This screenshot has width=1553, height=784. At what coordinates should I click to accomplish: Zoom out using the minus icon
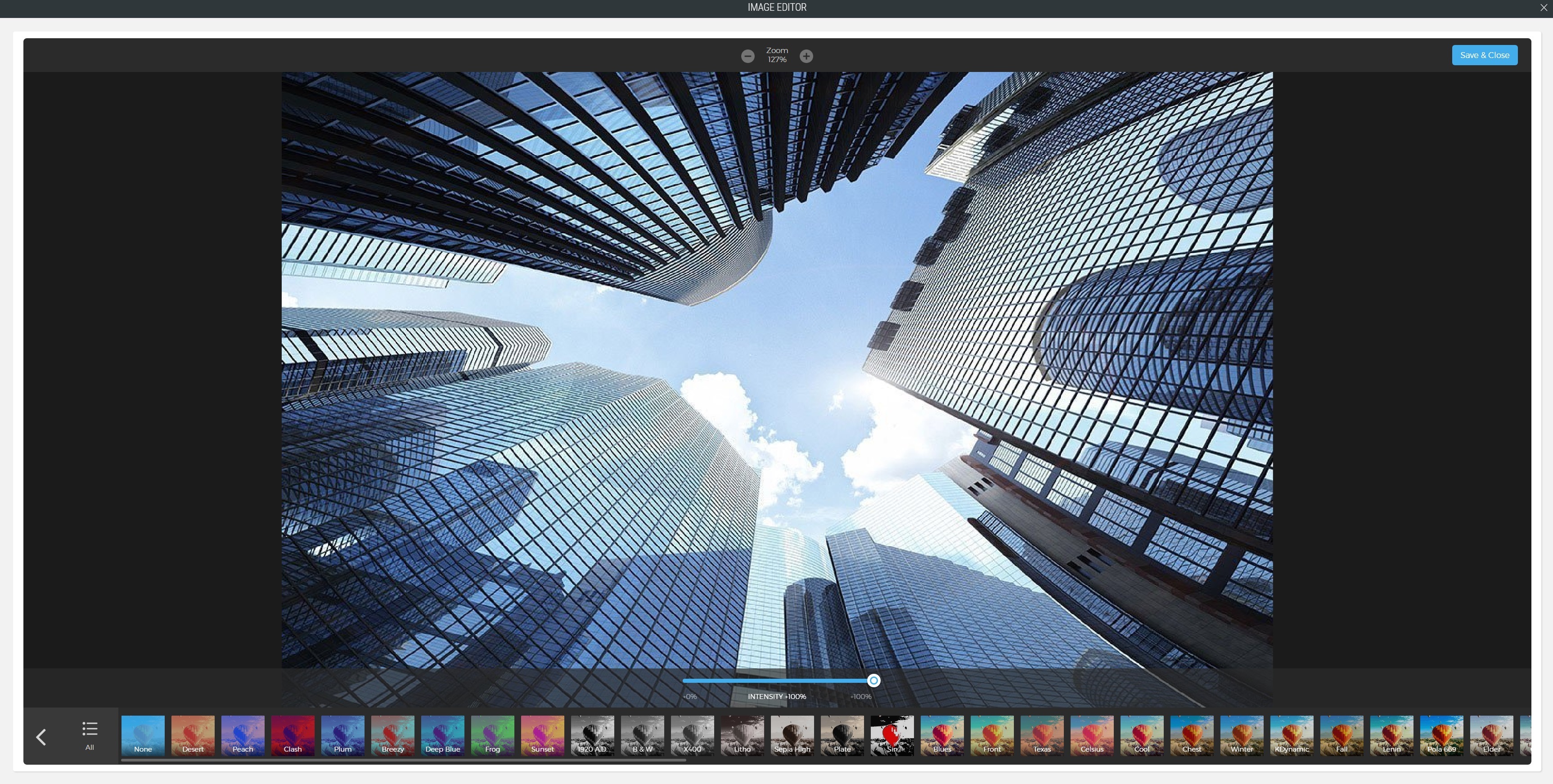coord(747,56)
